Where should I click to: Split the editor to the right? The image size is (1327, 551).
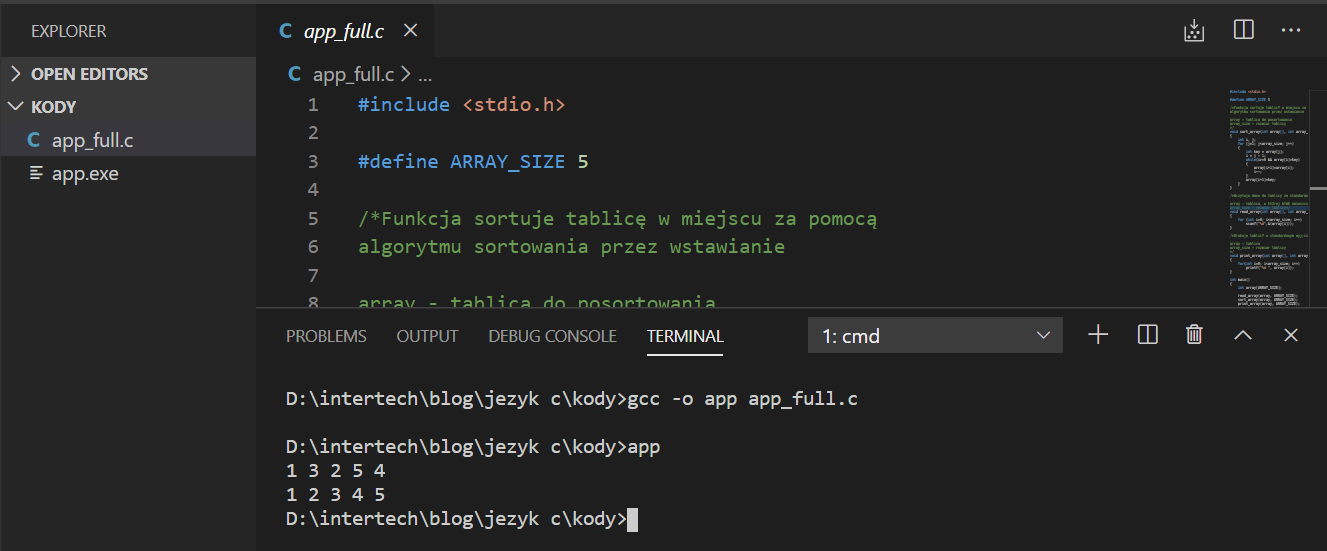[x=1243, y=30]
